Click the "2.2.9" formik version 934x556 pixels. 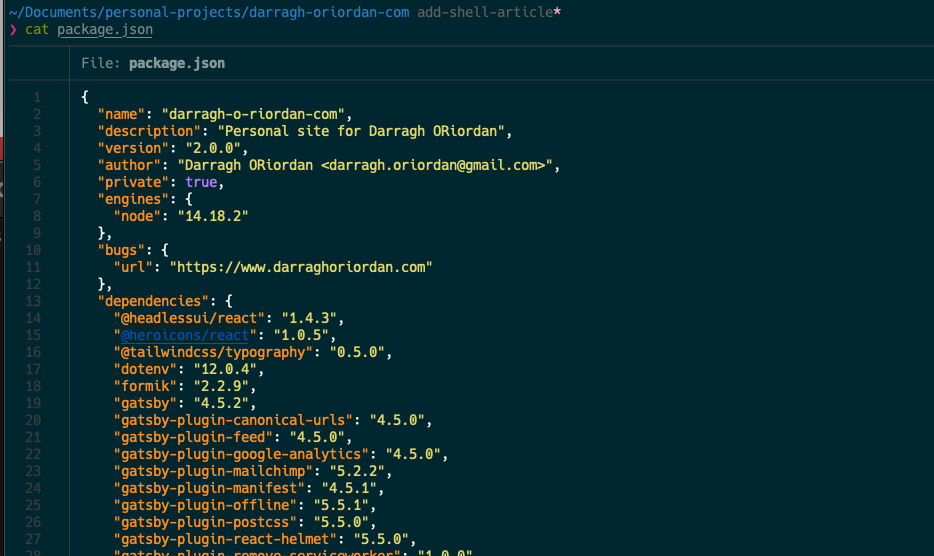[x=222, y=386]
